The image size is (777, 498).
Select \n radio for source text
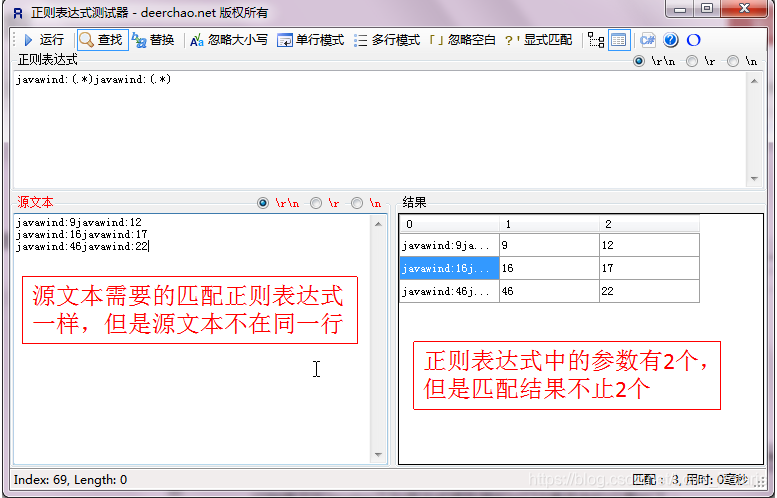pos(357,203)
